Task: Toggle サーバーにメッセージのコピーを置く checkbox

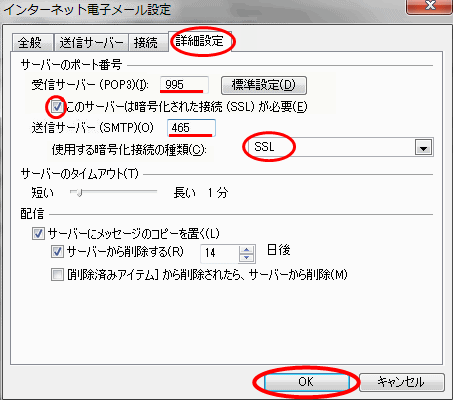Action: coord(38,233)
